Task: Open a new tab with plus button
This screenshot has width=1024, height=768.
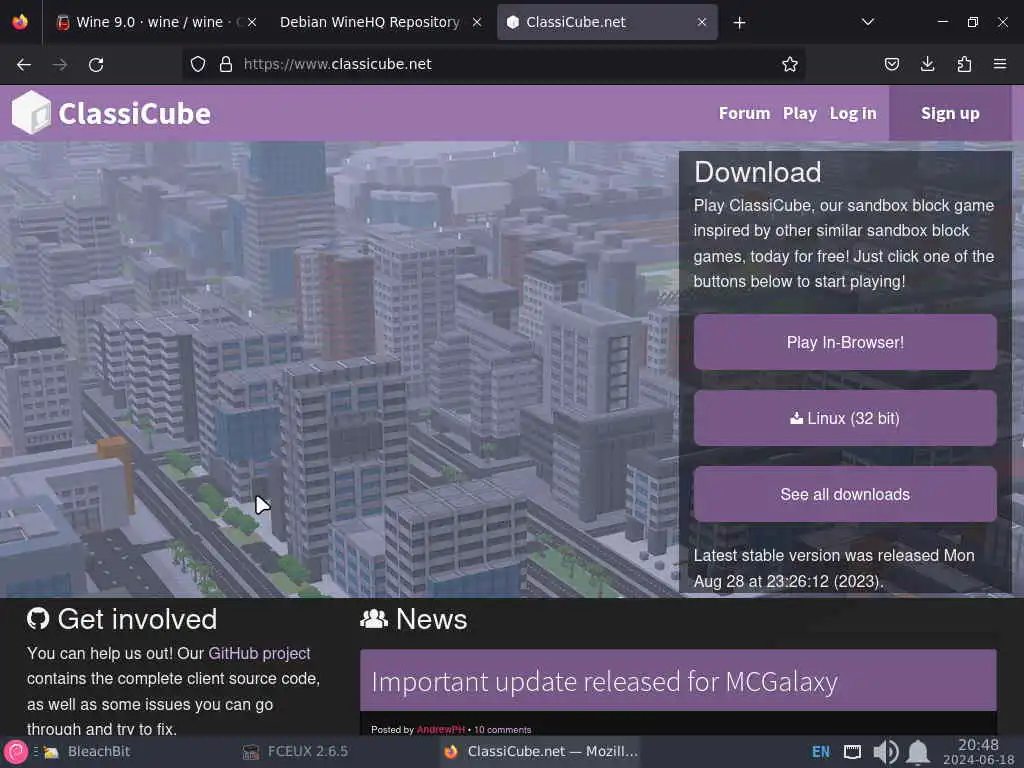Action: pyautogui.click(x=739, y=23)
